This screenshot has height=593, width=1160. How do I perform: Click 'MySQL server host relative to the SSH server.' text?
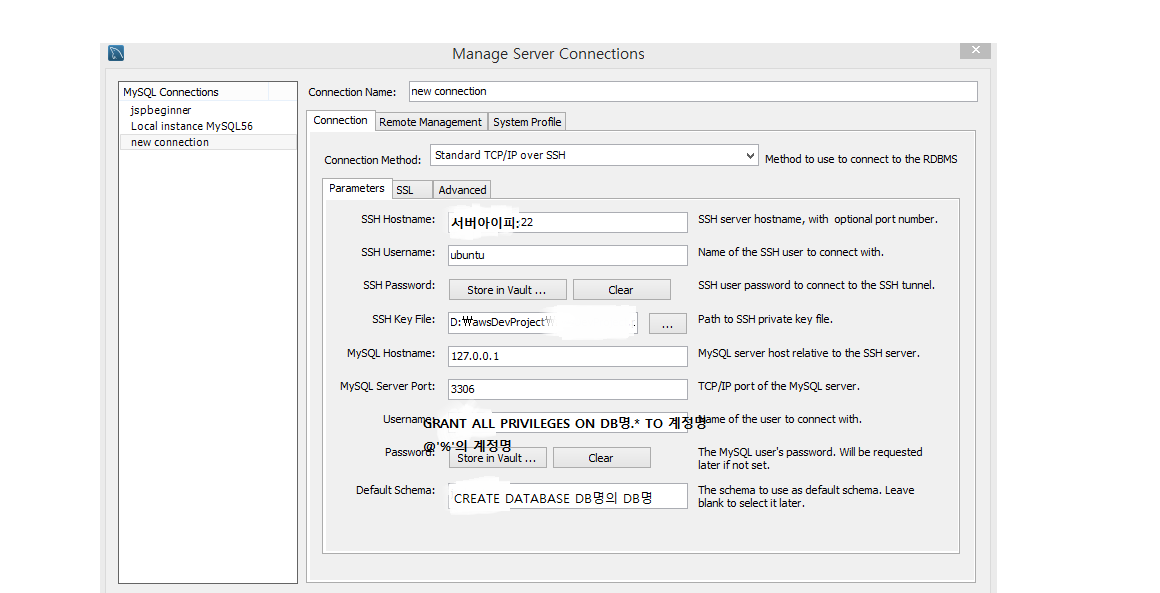[x=809, y=353]
